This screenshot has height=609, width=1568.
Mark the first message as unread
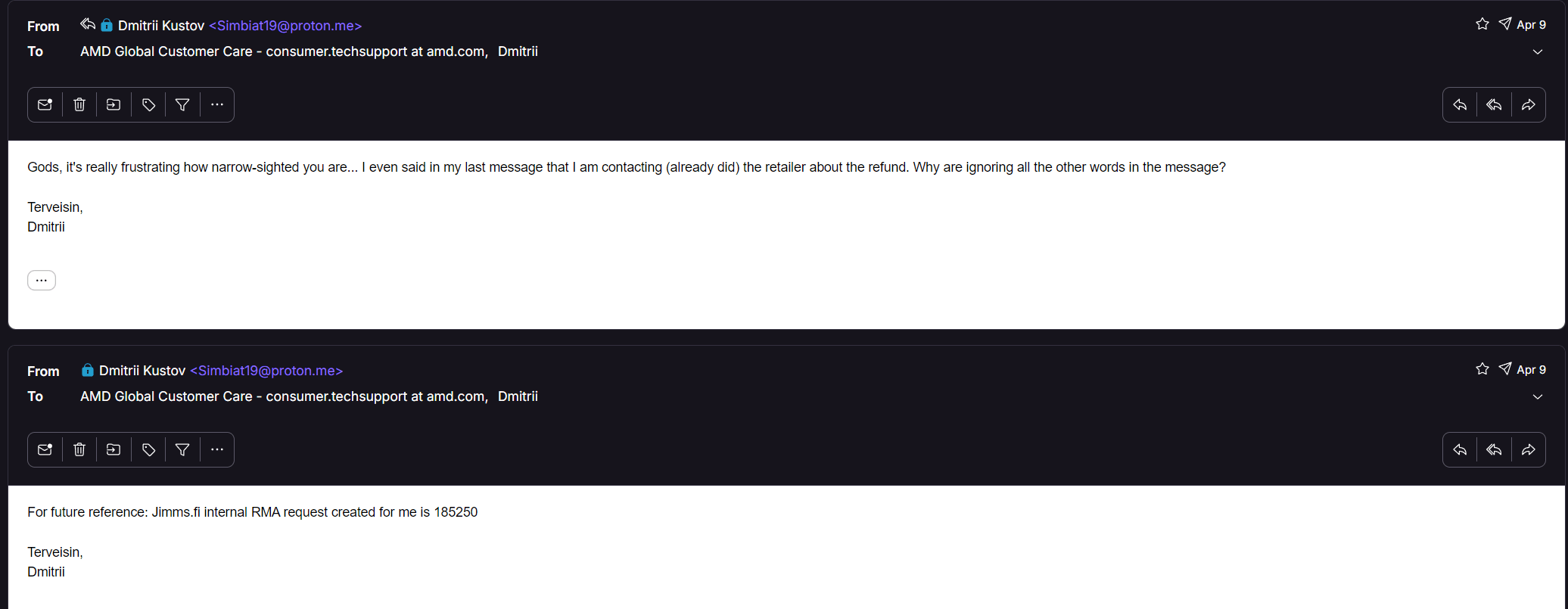(45, 105)
